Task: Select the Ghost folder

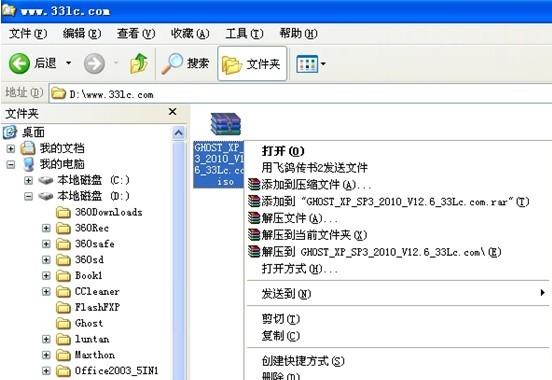Action: [80, 323]
